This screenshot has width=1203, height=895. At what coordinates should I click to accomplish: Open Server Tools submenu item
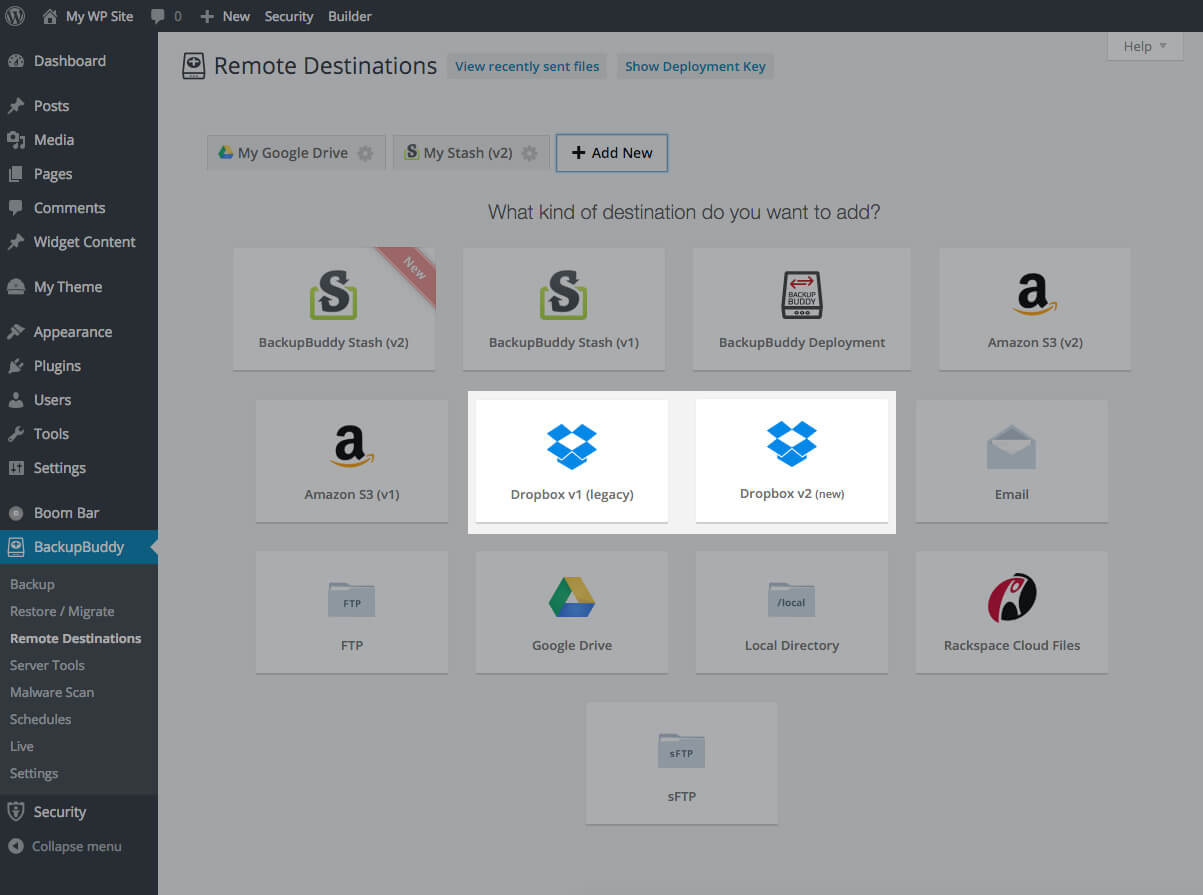point(47,665)
